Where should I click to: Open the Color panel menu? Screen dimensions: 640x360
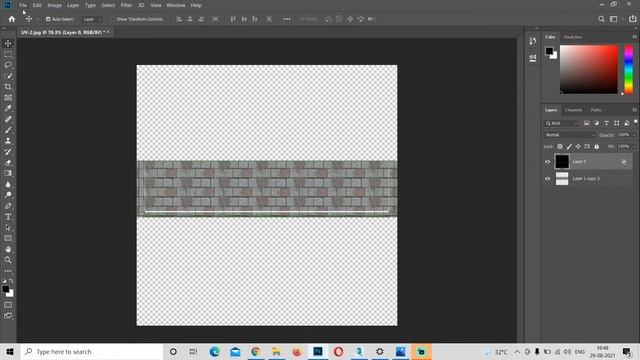tap(634, 37)
